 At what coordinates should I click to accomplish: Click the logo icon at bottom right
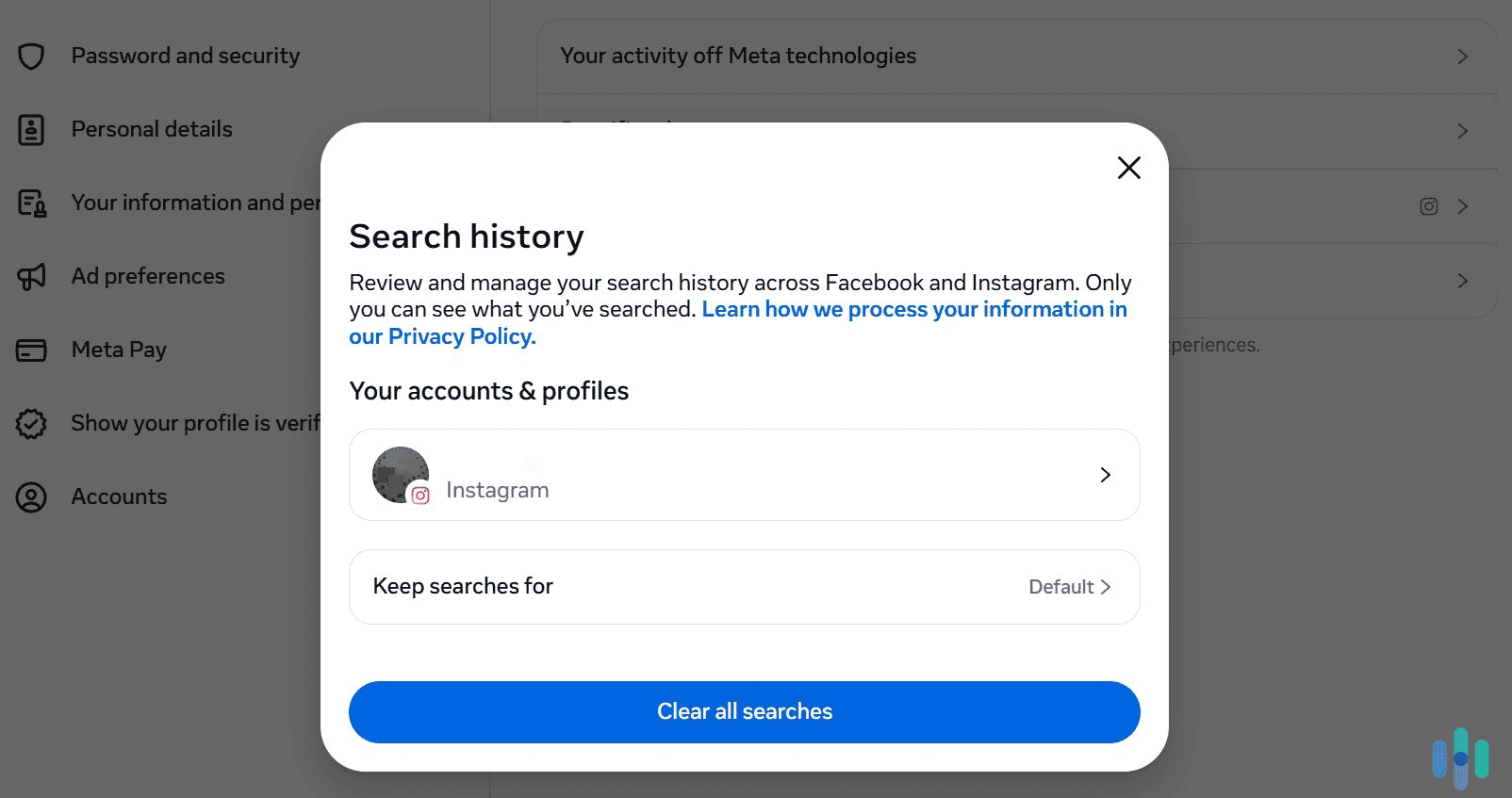coord(1459,757)
